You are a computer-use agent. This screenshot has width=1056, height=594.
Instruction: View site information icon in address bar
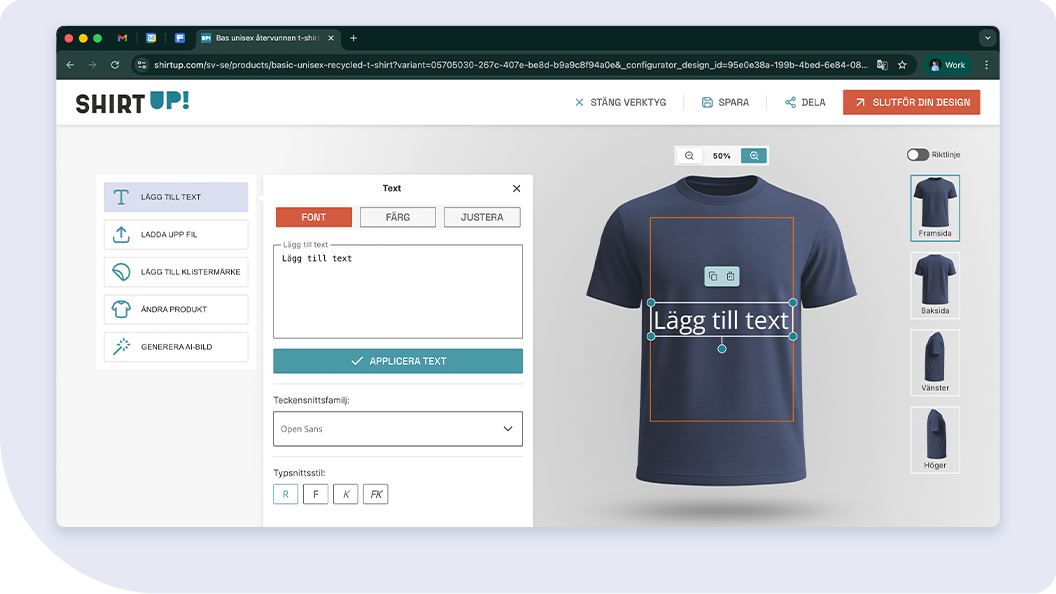click(141, 65)
